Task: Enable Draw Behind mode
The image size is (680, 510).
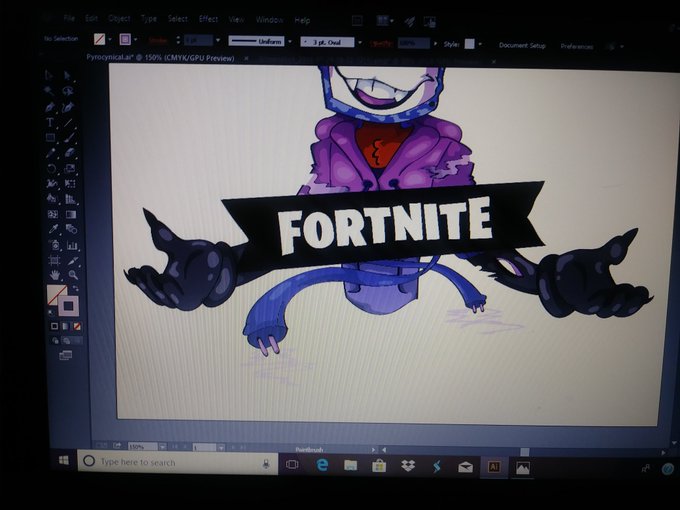Action: click(66, 341)
